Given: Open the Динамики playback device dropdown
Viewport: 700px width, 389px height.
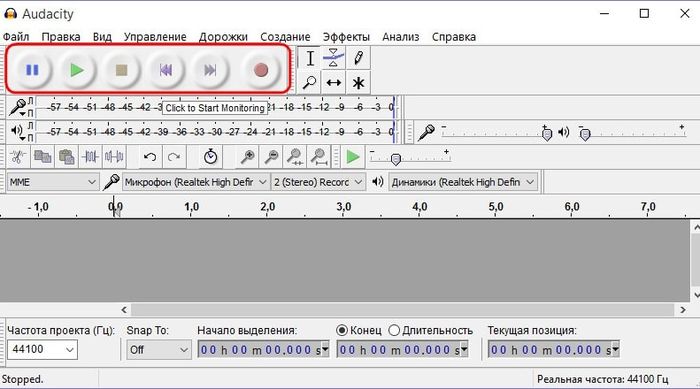Looking at the screenshot, I should (462, 182).
